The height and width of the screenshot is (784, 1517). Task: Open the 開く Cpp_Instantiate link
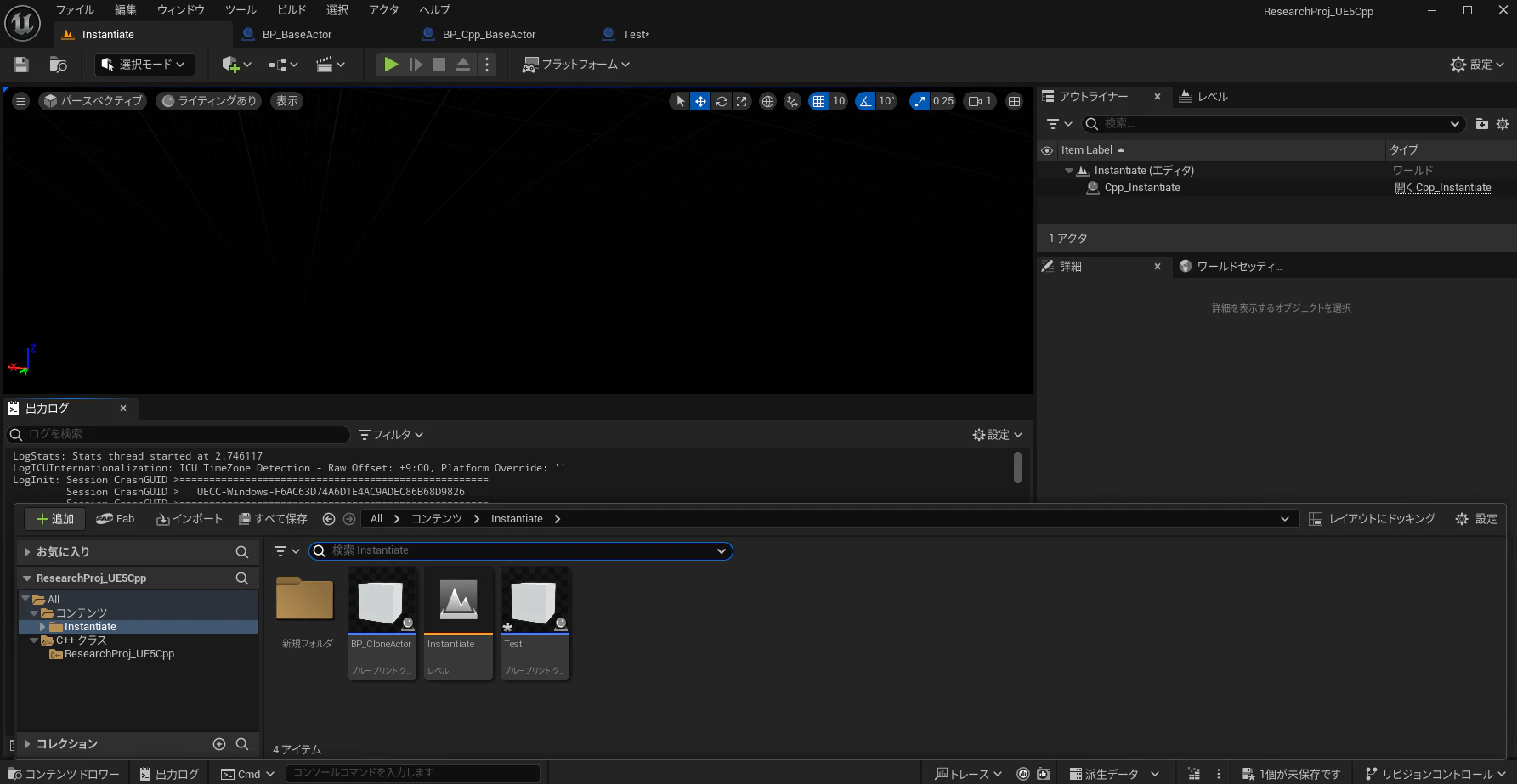[1442, 188]
